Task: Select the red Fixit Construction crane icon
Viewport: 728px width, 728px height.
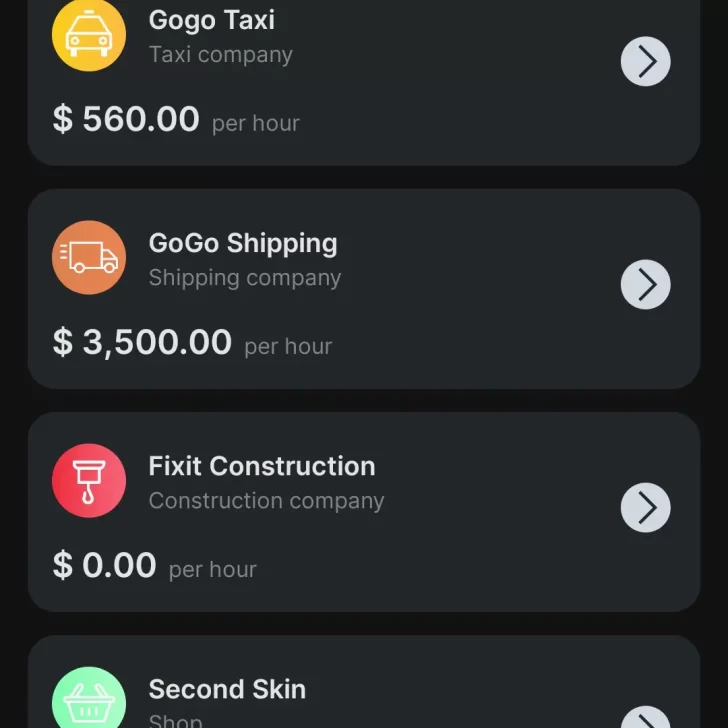Action: point(89,481)
